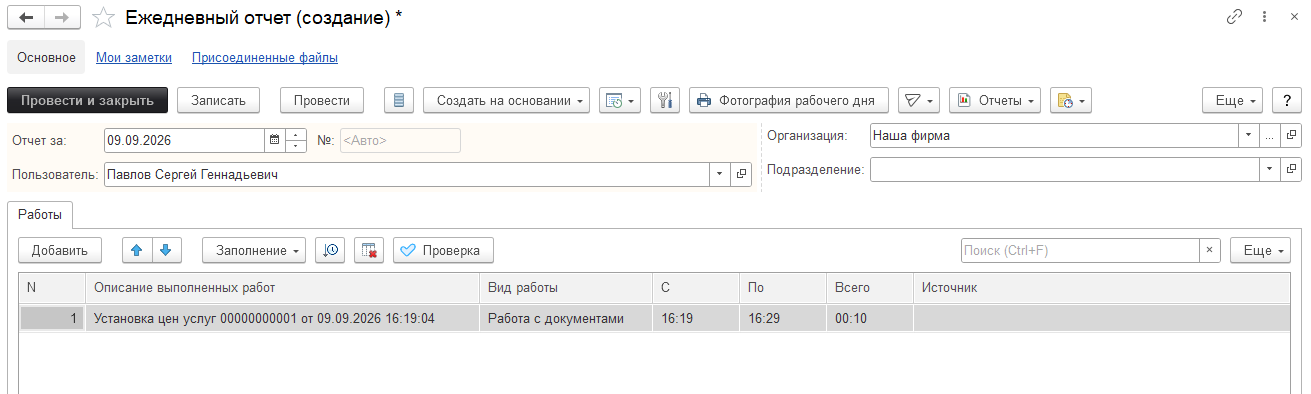Image resolution: width=1311 pixels, height=394 pixels.
Task: Select the total duration cell 00:10
Action: pos(870,319)
